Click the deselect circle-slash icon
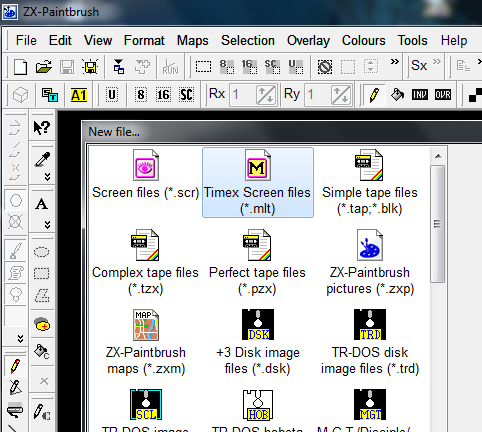482x432 pixels. coord(325,67)
